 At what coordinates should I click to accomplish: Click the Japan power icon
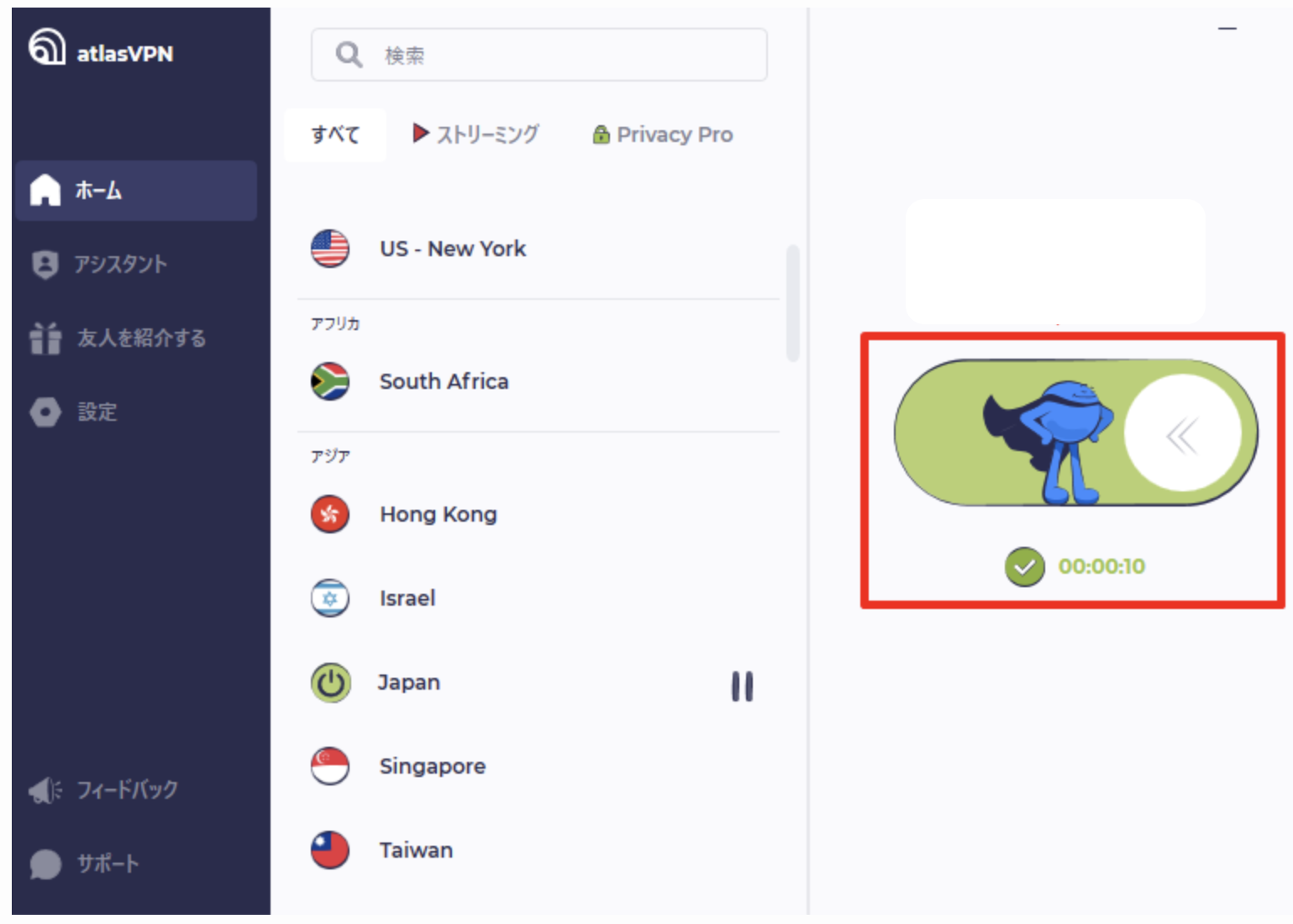[330, 683]
